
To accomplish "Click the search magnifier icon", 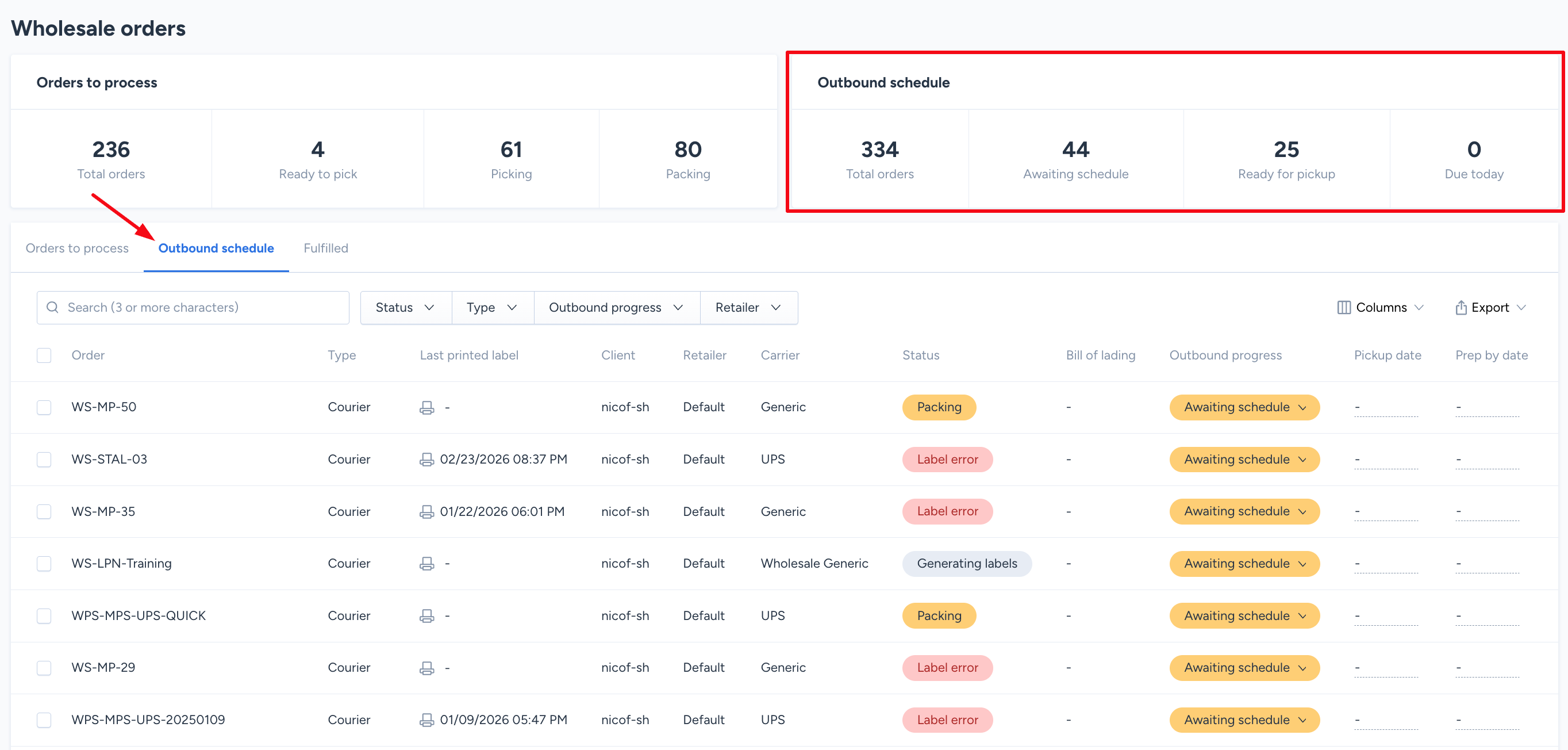I will tap(53, 308).
